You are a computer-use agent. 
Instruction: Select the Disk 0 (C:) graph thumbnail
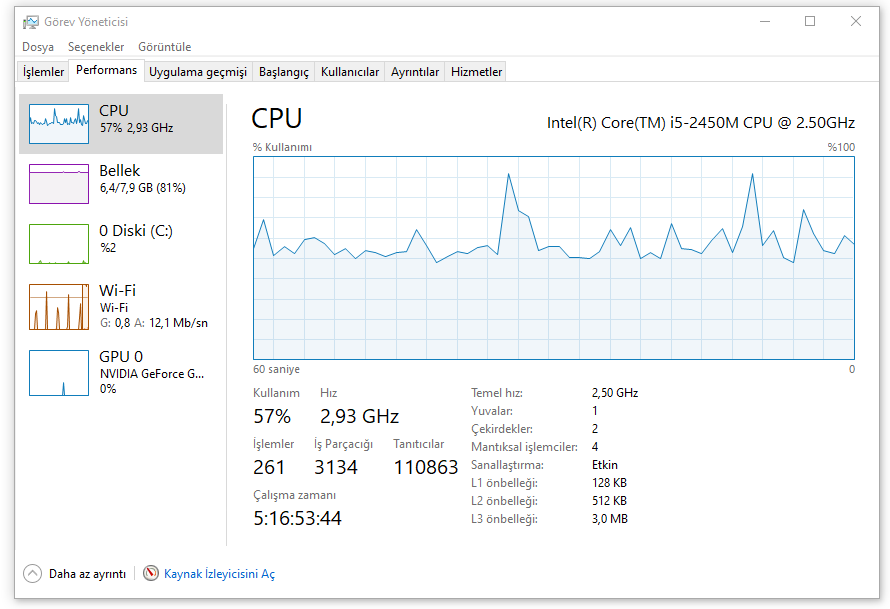coord(58,244)
